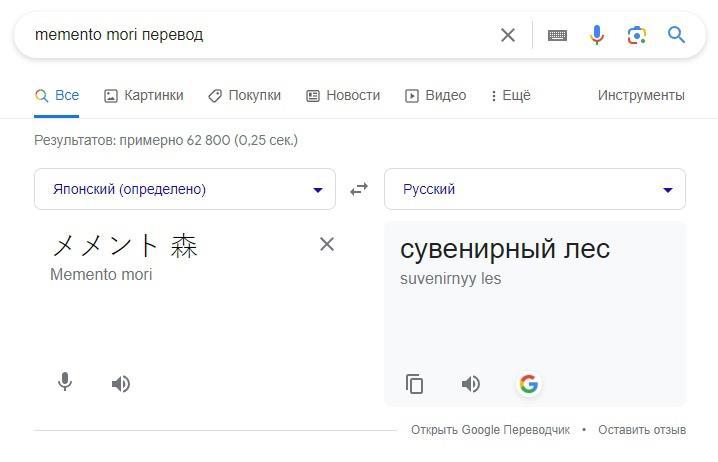Switch to the Новости tab
Screen dimensions: 718x462
coord(343,95)
